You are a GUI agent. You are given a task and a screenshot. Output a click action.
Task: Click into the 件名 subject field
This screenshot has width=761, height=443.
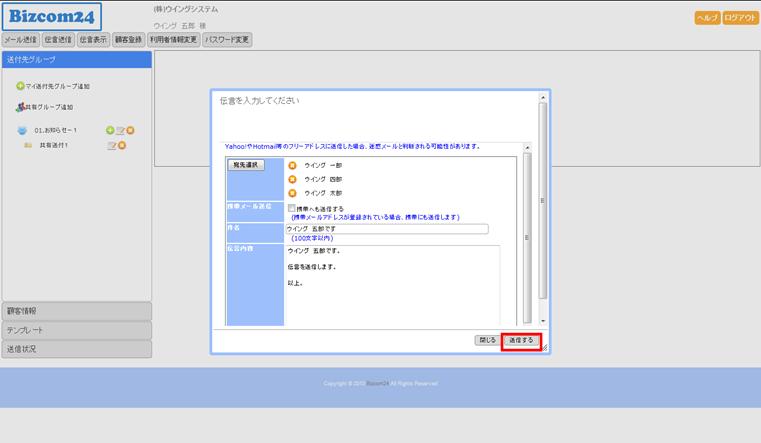tap(387, 229)
